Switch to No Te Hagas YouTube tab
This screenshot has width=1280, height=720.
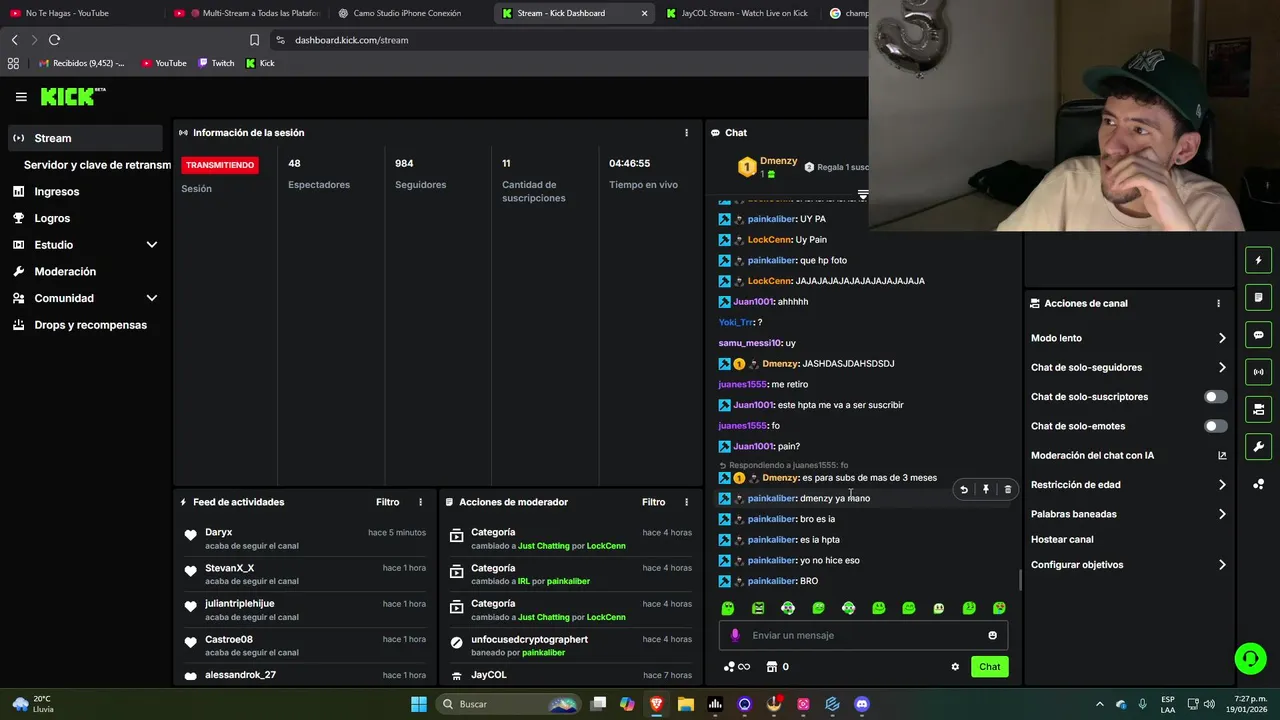point(80,13)
